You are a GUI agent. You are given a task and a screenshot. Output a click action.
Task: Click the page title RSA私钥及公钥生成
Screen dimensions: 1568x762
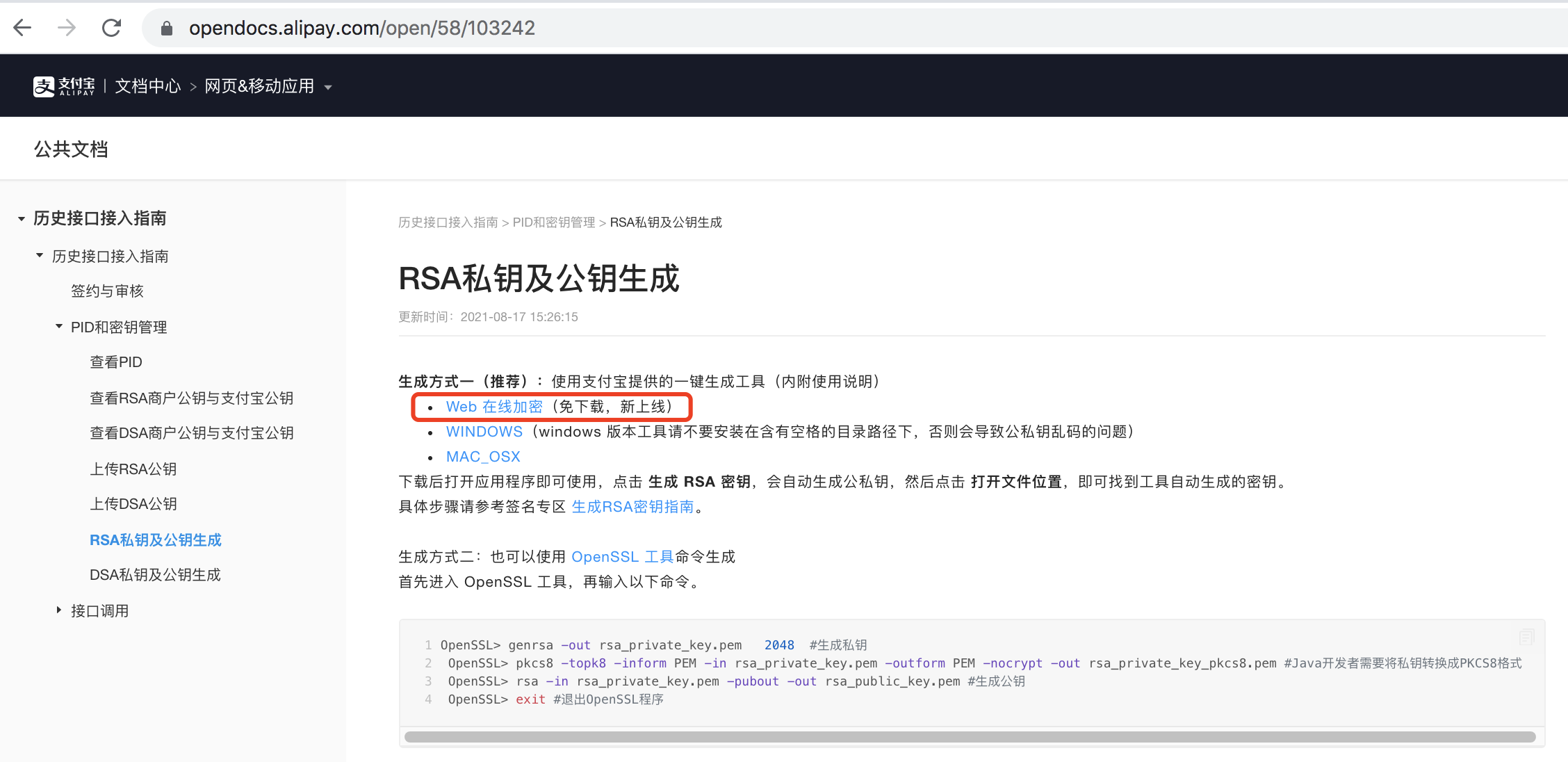[539, 279]
